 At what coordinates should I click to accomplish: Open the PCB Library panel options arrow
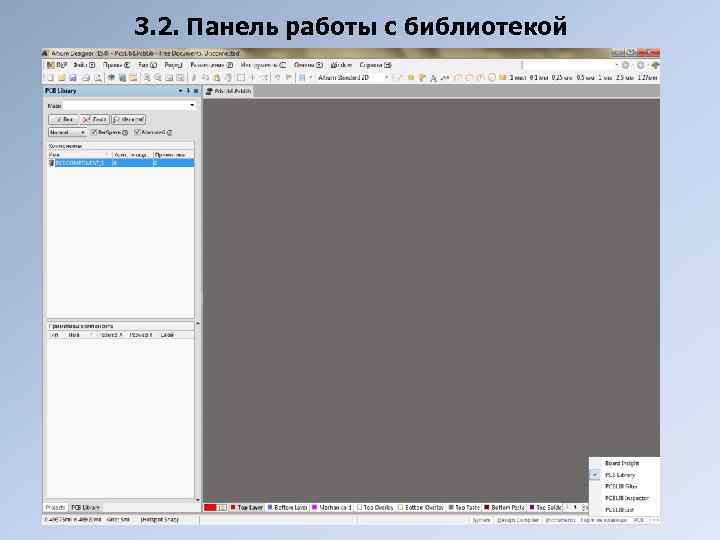pos(180,91)
